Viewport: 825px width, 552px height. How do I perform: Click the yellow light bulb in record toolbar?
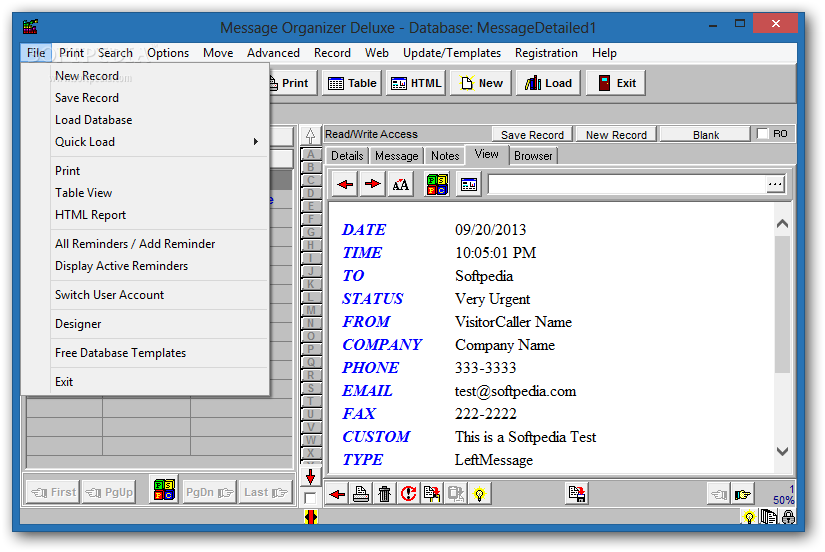[479, 494]
